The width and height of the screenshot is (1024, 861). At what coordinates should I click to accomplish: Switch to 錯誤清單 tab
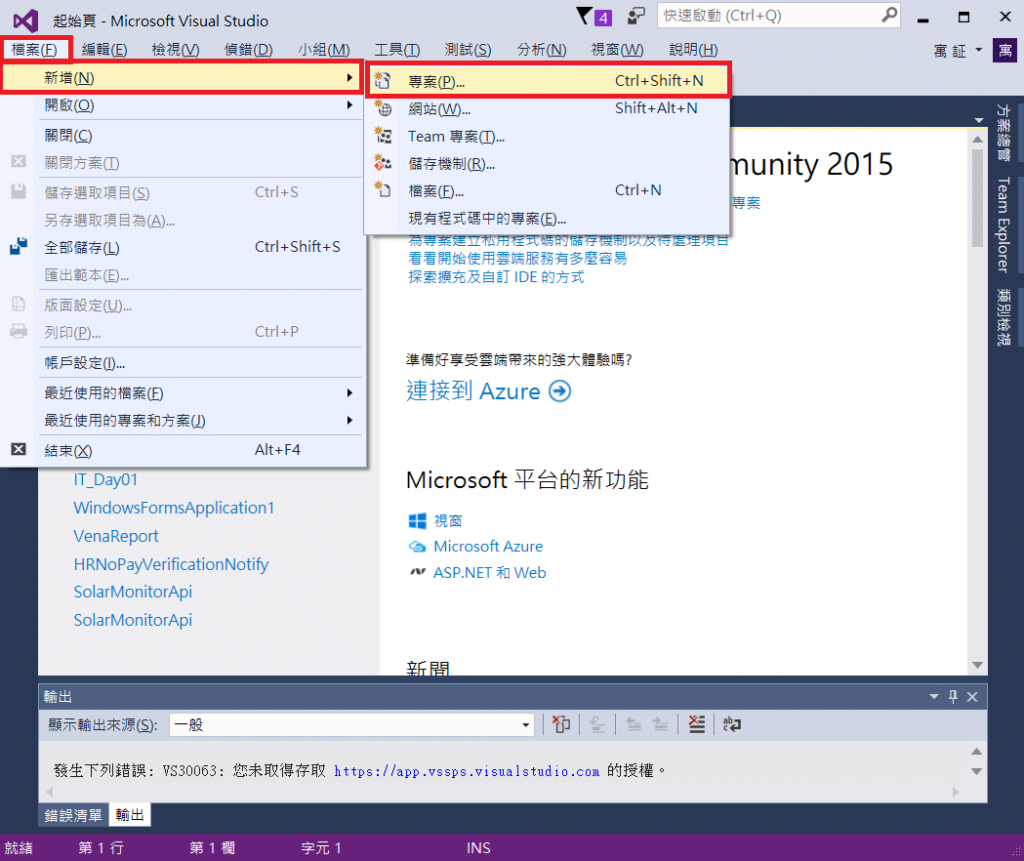coord(73,815)
